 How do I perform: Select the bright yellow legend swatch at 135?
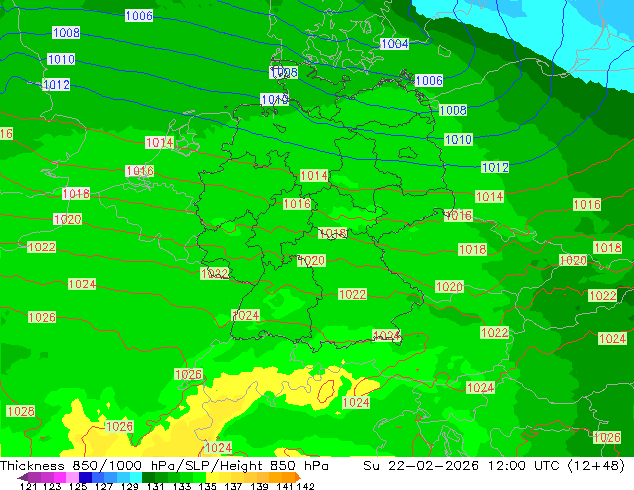tap(212, 477)
